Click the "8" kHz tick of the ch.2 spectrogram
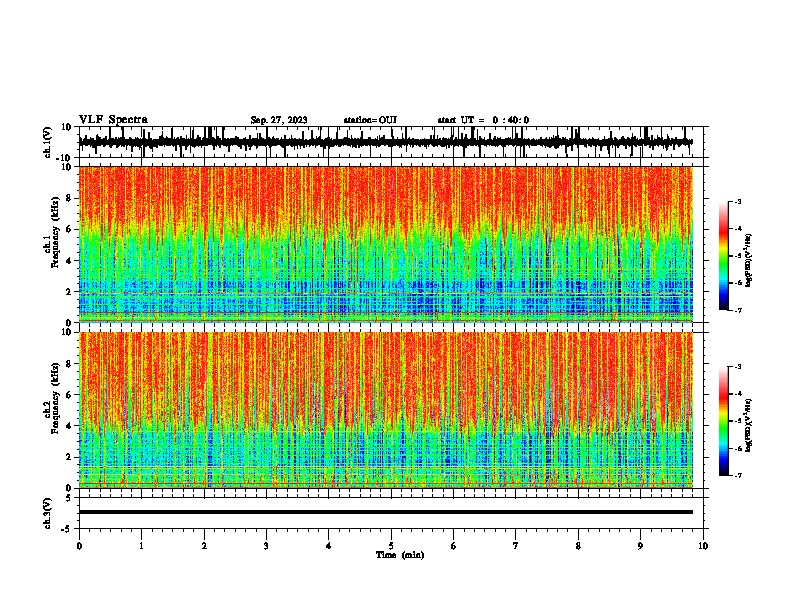 [70, 364]
